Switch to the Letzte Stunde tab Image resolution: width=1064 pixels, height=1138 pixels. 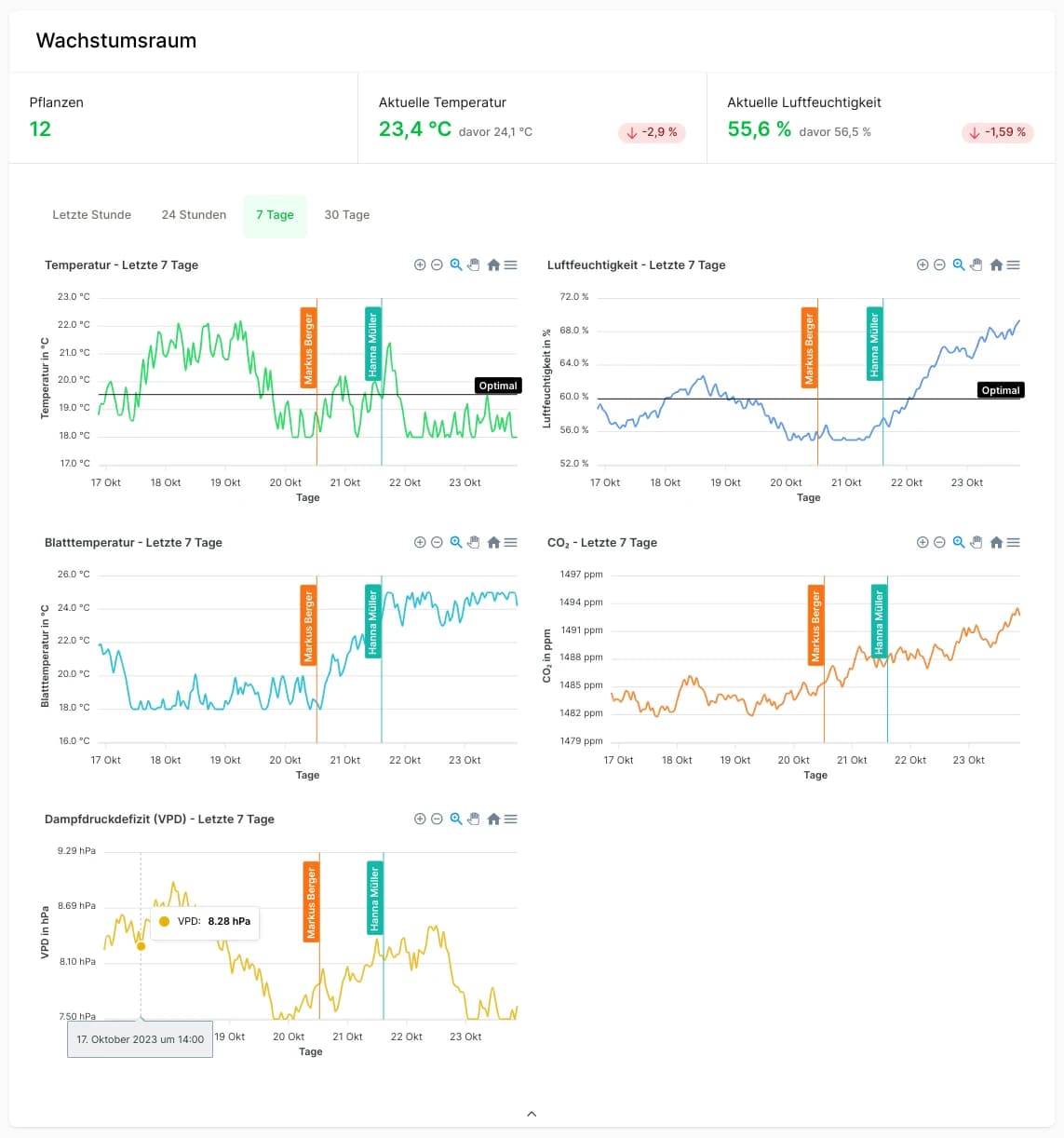click(91, 215)
